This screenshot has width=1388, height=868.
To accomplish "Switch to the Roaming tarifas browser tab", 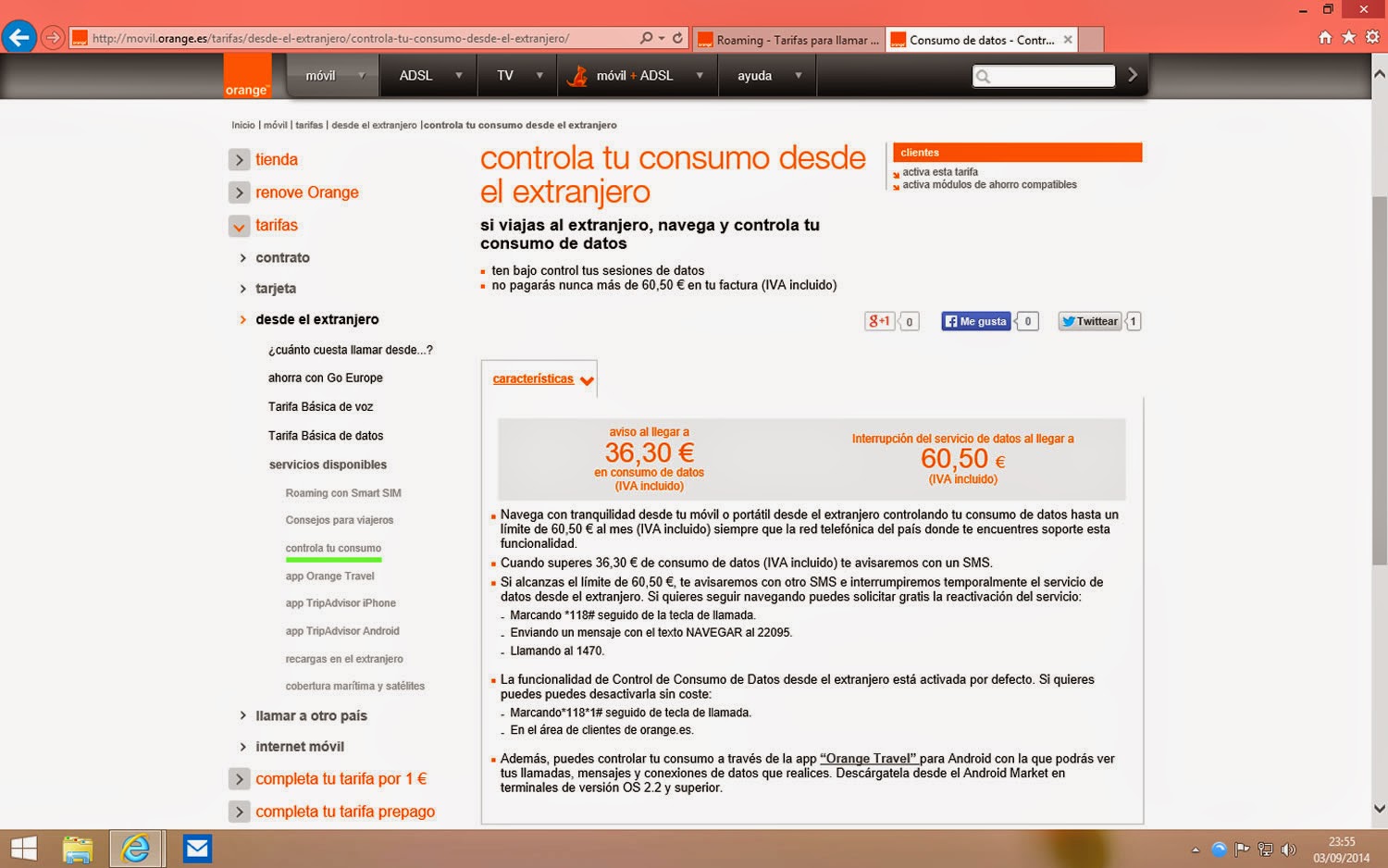I will 791,40.
